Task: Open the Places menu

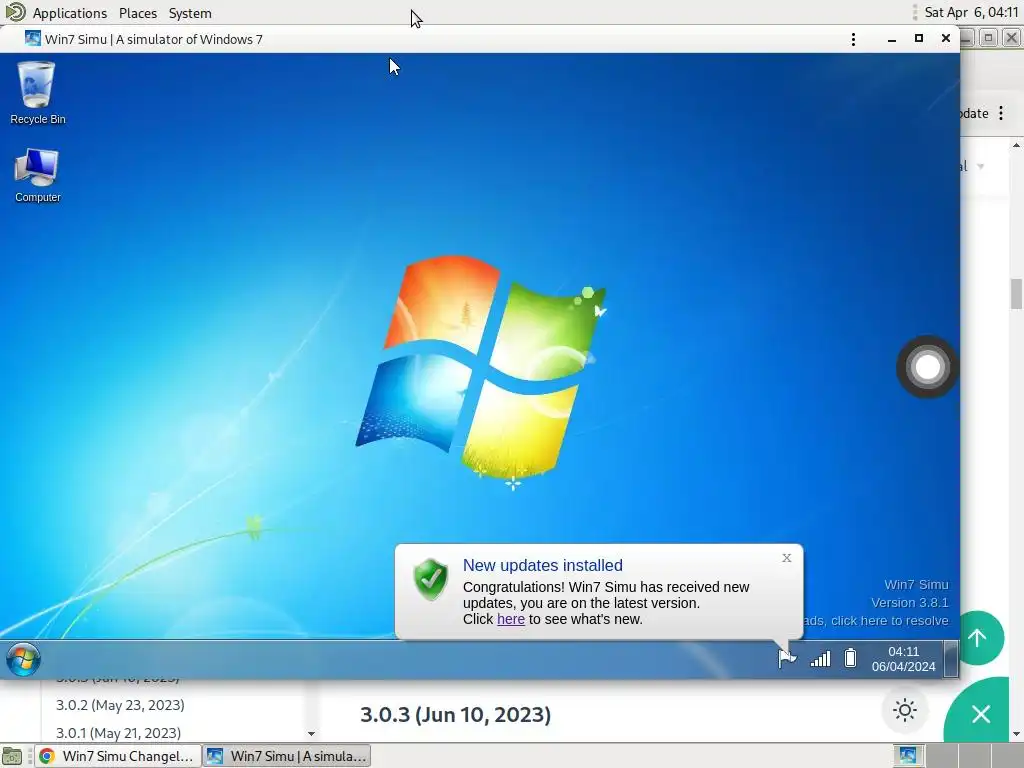Action: coord(138,13)
